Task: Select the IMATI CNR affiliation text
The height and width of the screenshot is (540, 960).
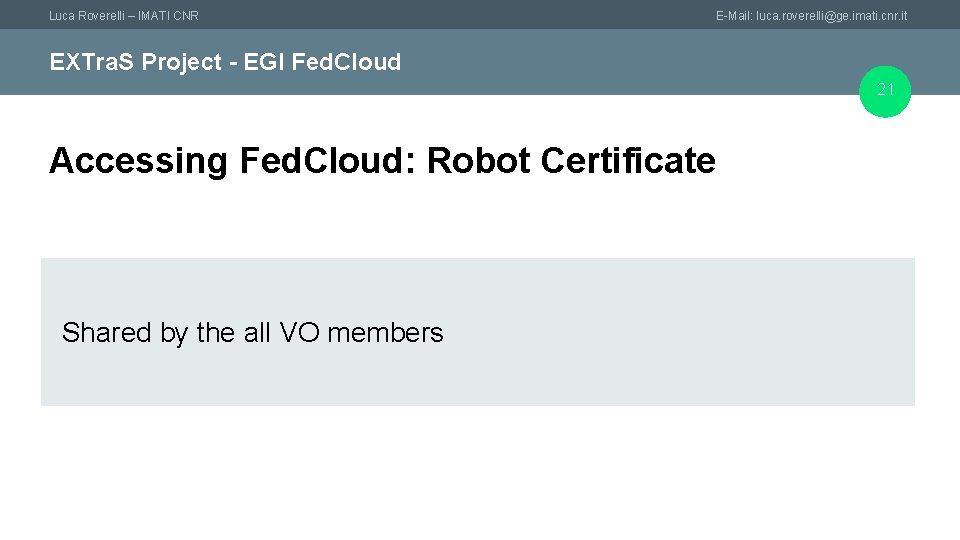Action: click(168, 16)
